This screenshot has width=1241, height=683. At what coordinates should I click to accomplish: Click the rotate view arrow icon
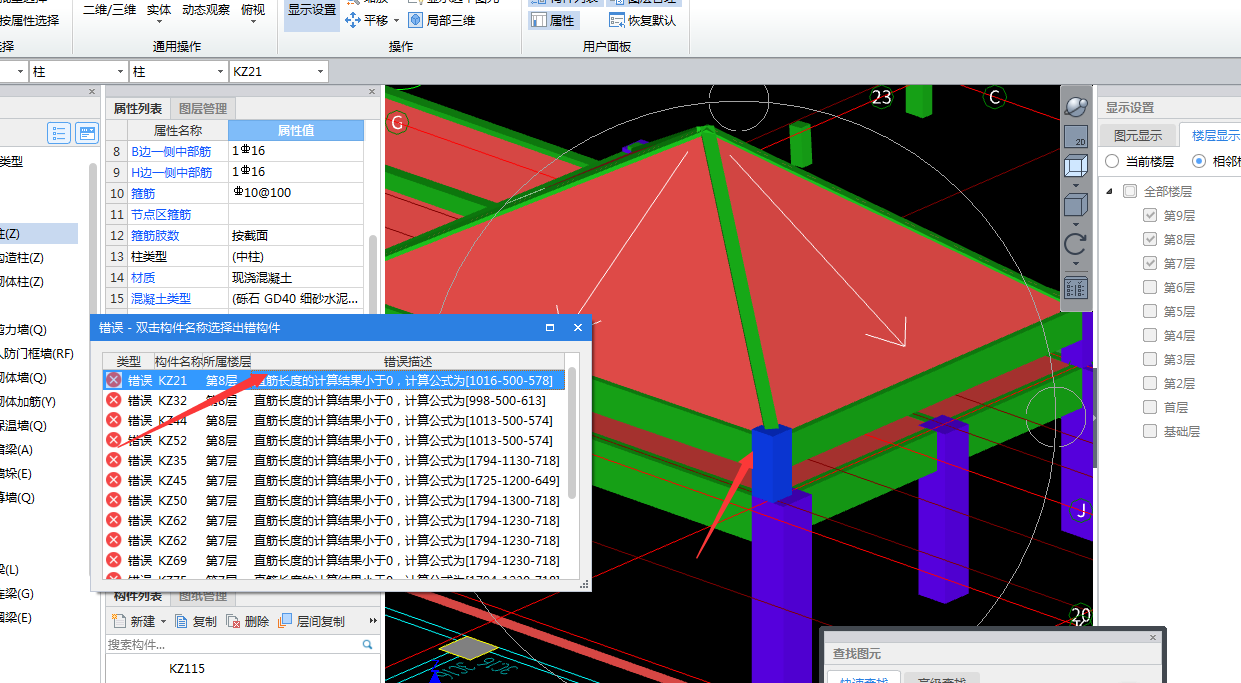(1075, 244)
